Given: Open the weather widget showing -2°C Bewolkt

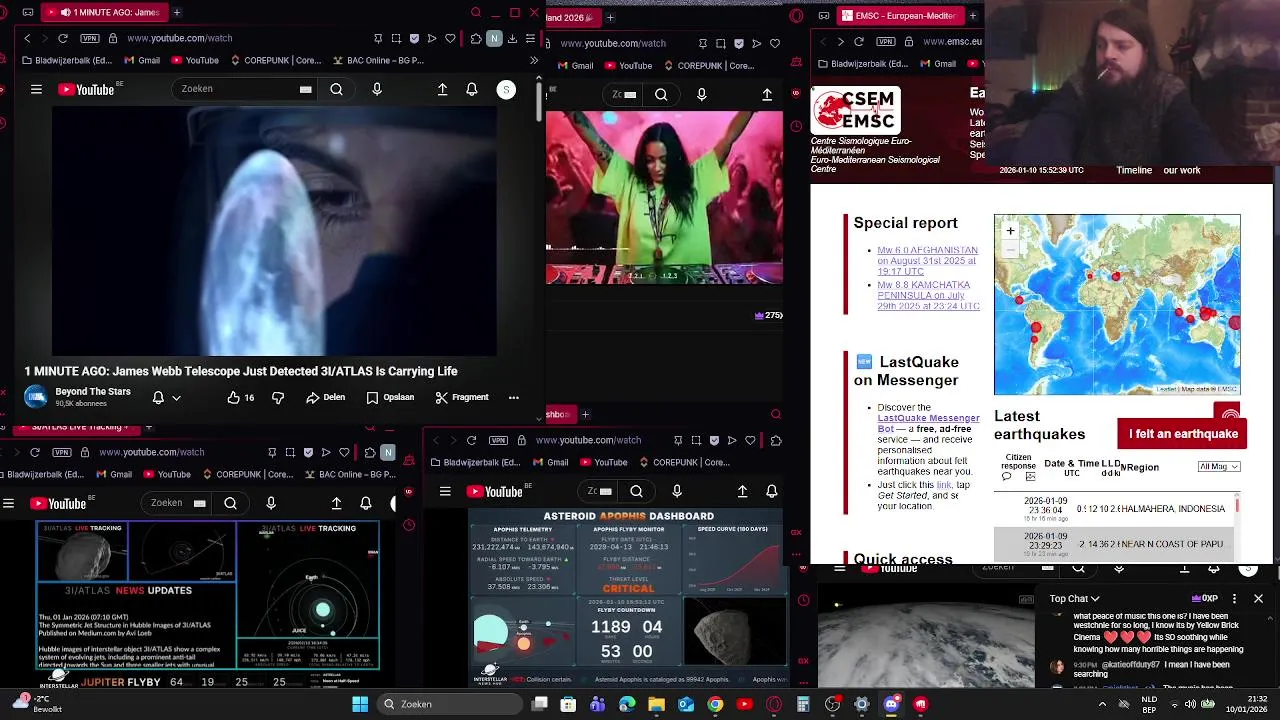Looking at the screenshot, I should [38, 704].
